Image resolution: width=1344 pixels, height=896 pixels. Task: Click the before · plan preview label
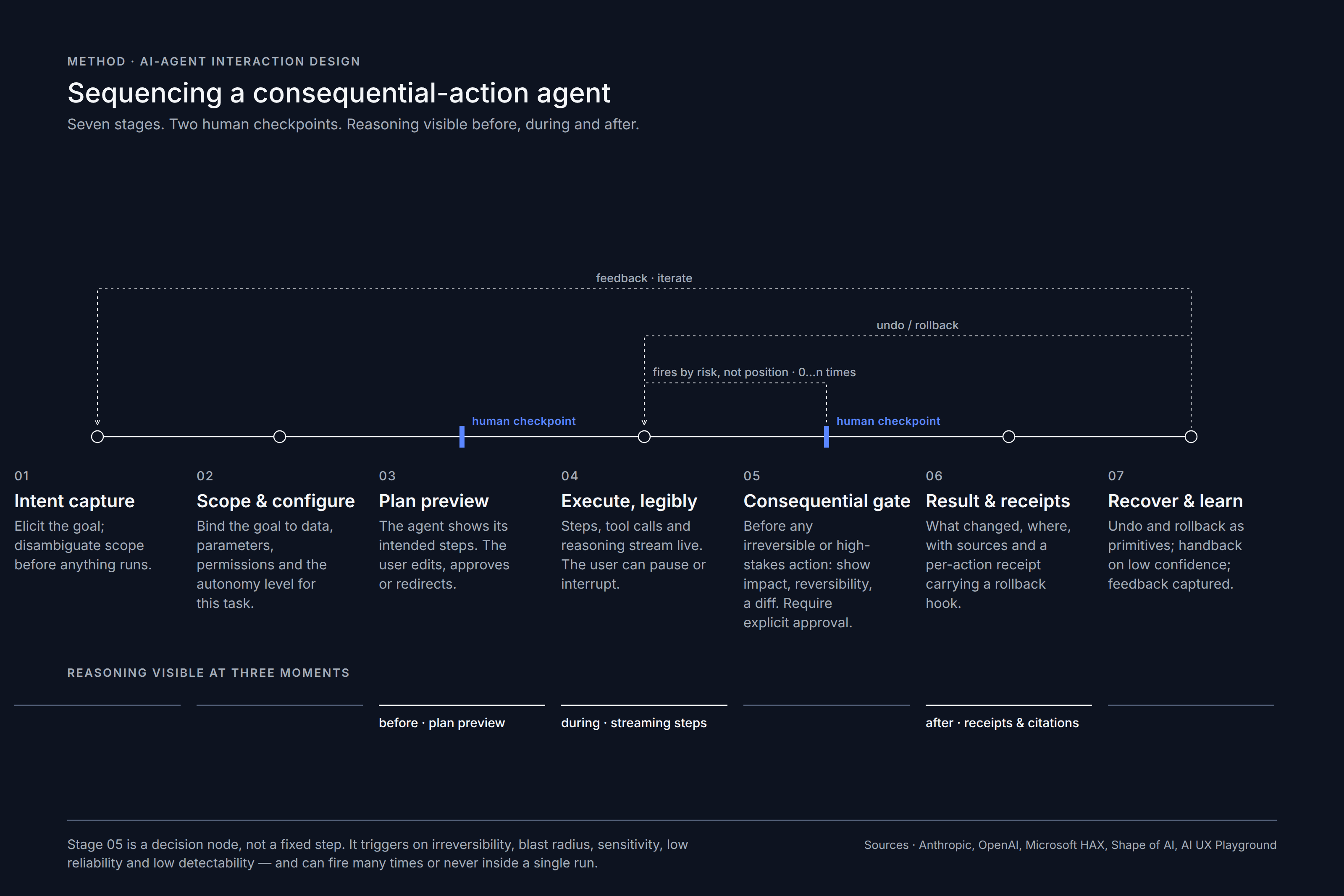pos(442,723)
